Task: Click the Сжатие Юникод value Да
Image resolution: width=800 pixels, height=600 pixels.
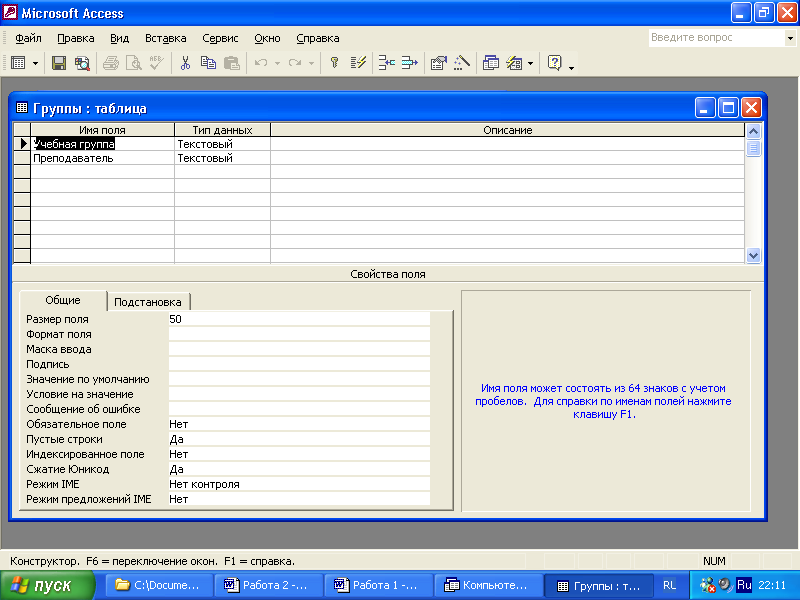Action: [x=299, y=469]
